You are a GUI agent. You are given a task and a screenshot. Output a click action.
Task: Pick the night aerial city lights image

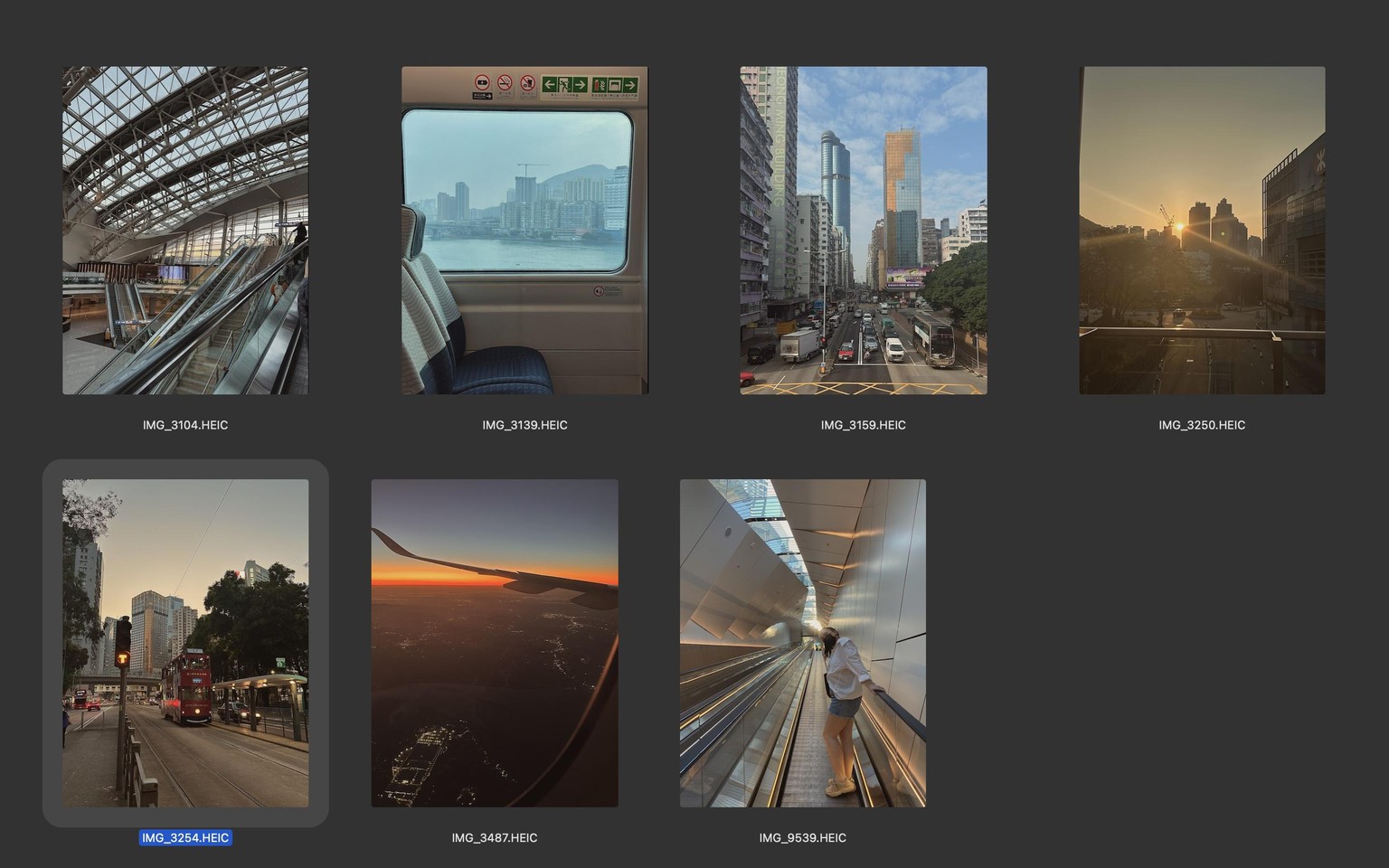pos(495,643)
